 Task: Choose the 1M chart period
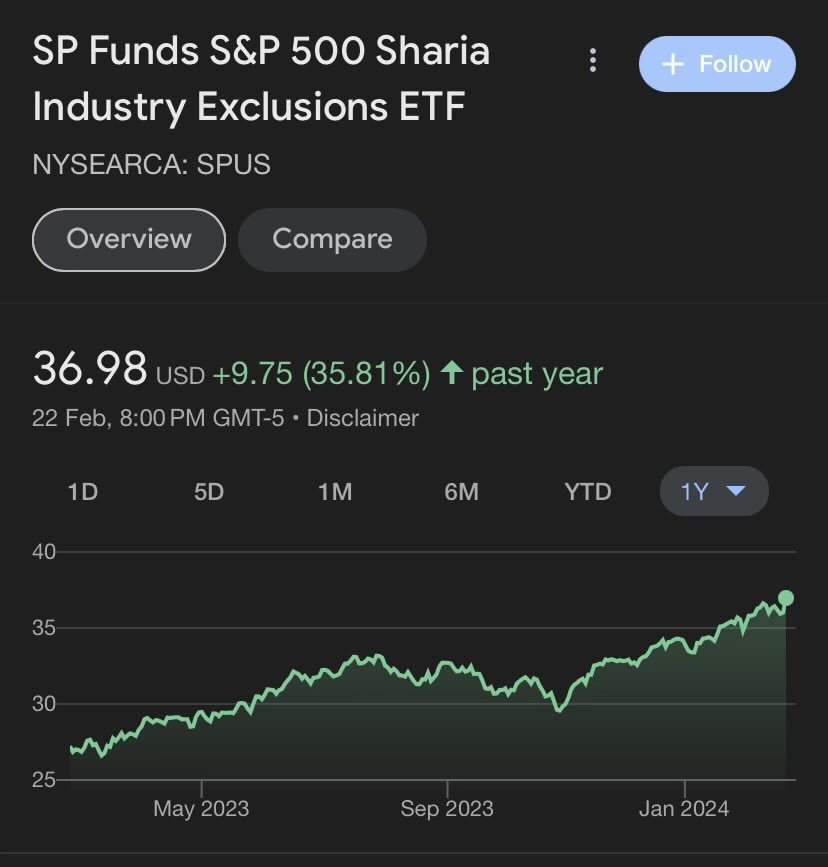click(335, 492)
